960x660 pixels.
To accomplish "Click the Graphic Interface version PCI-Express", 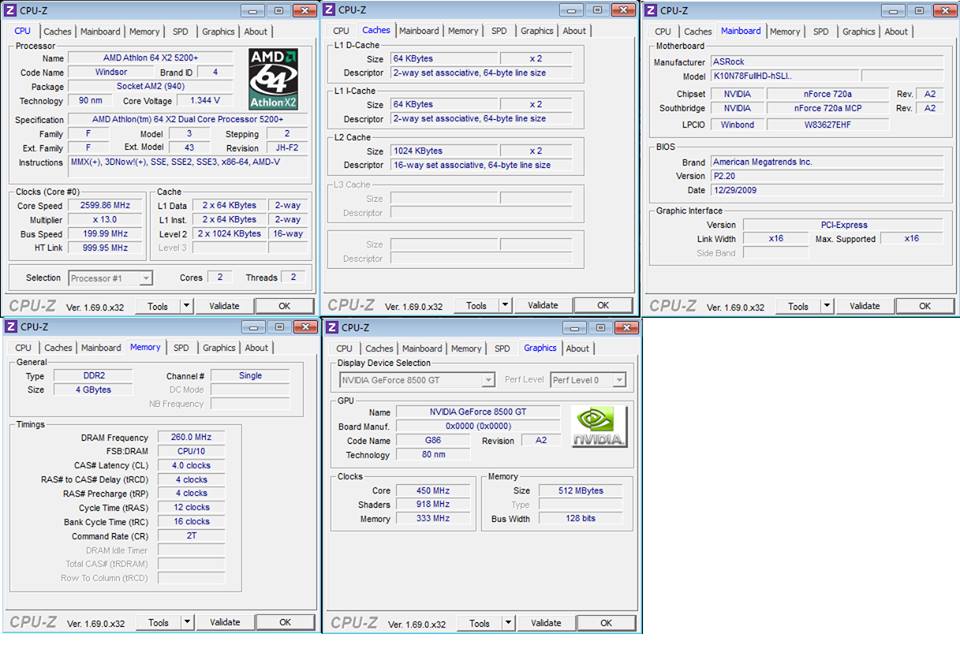I will point(844,225).
